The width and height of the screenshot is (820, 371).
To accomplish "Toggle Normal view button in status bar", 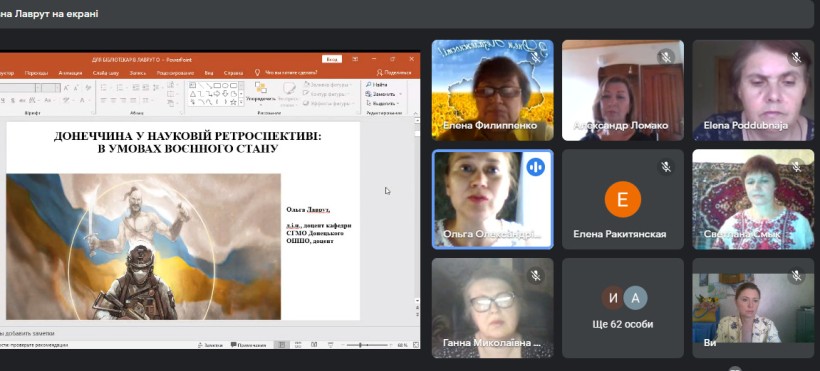I will 282,345.
